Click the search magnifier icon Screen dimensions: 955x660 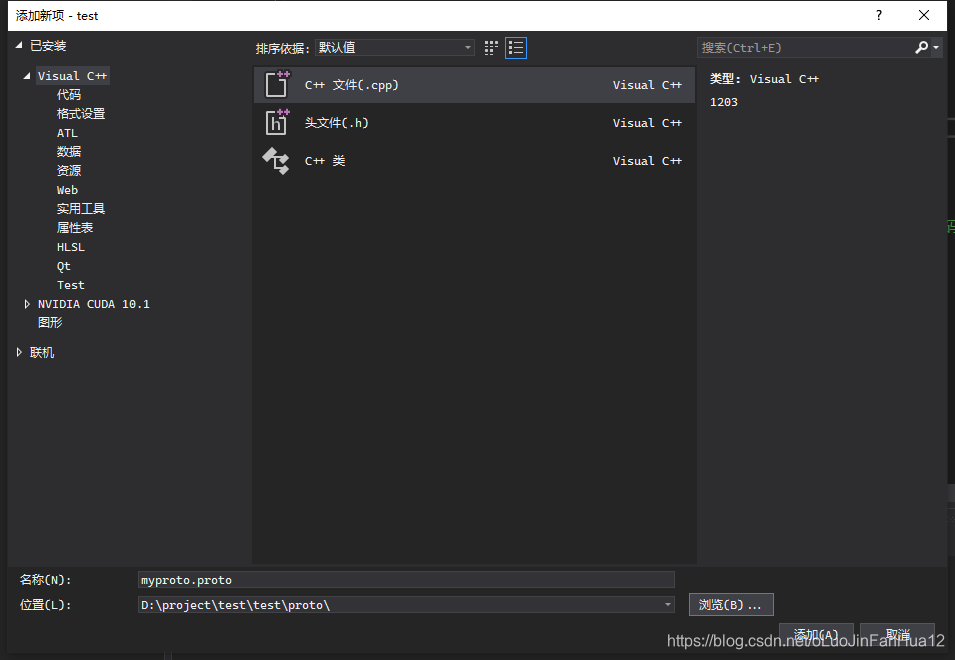[x=922, y=47]
